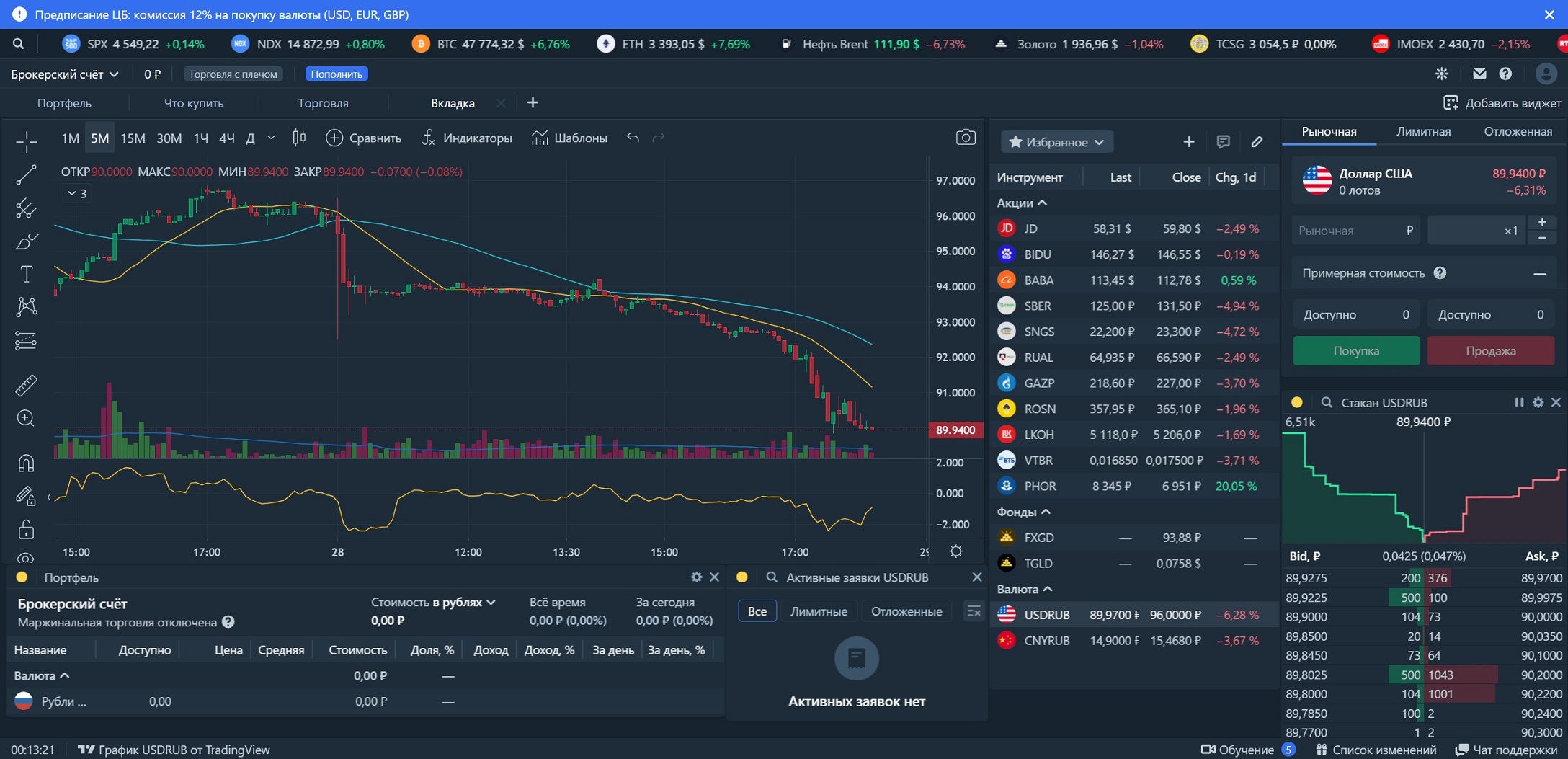Click the red Продажа button
This screenshot has width=1568, height=759.
point(1490,351)
